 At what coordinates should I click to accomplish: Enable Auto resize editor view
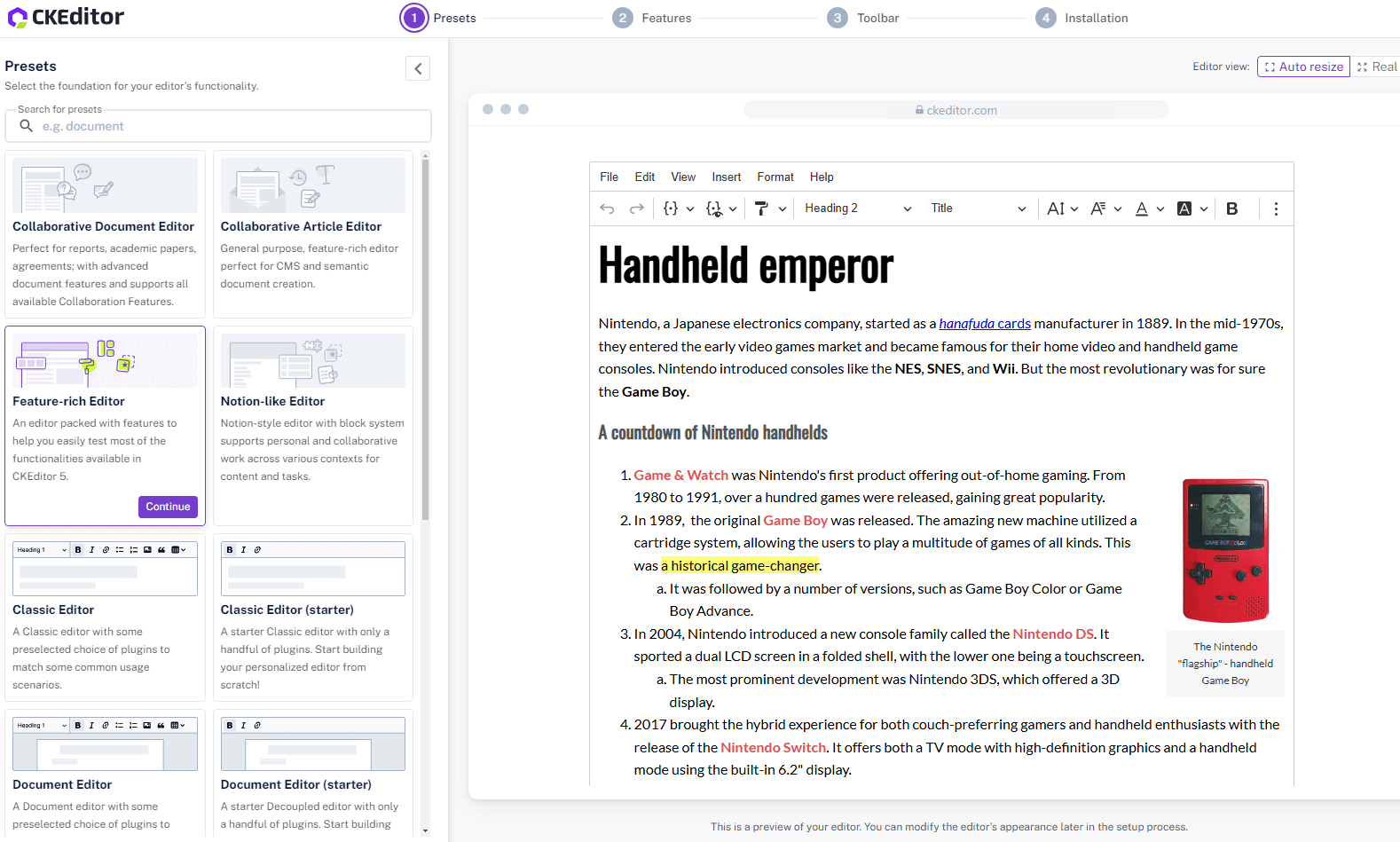[1303, 67]
